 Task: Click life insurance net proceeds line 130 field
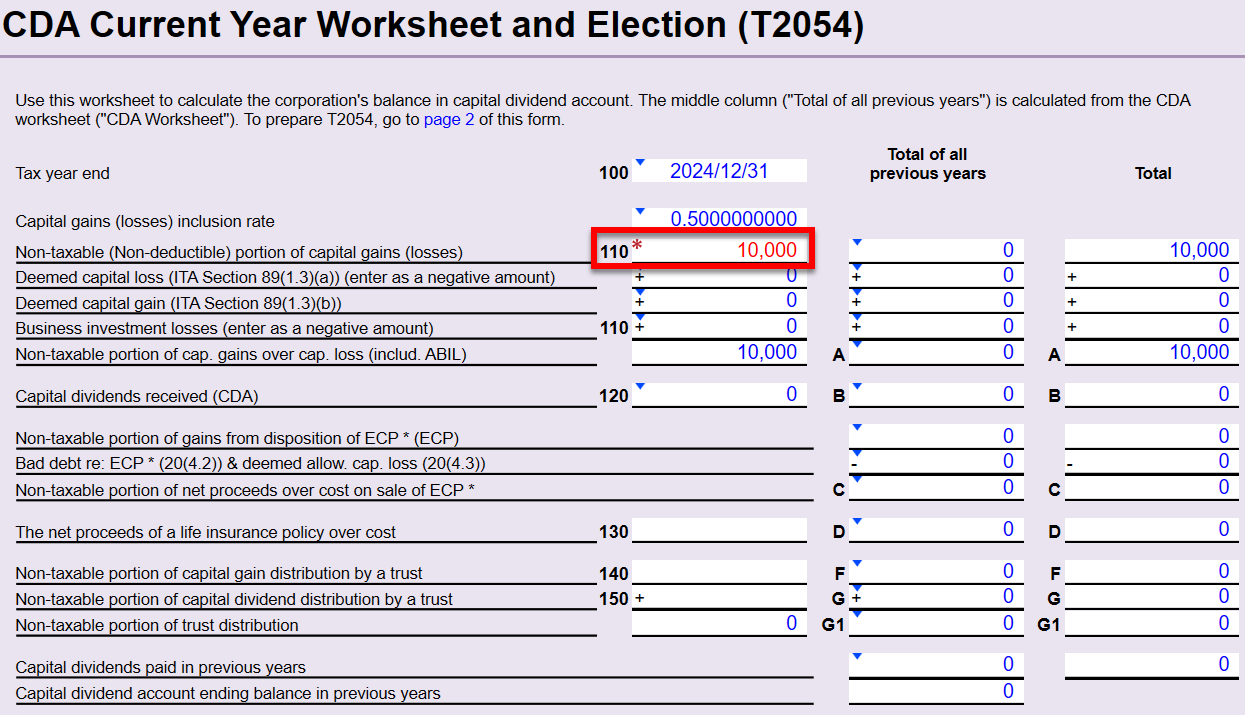click(x=719, y=530)
